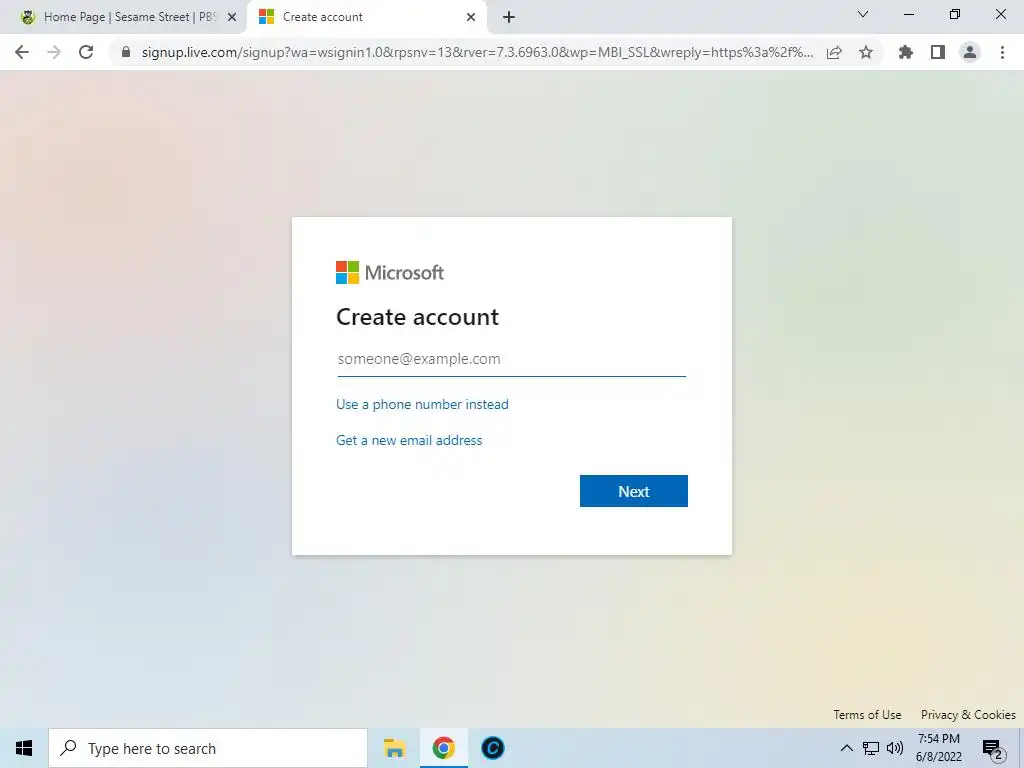Image resolution: width=1024 pixels, height=768 pixels.
Task: Open the Privacy & Cookies link
Action: (968, 714)
